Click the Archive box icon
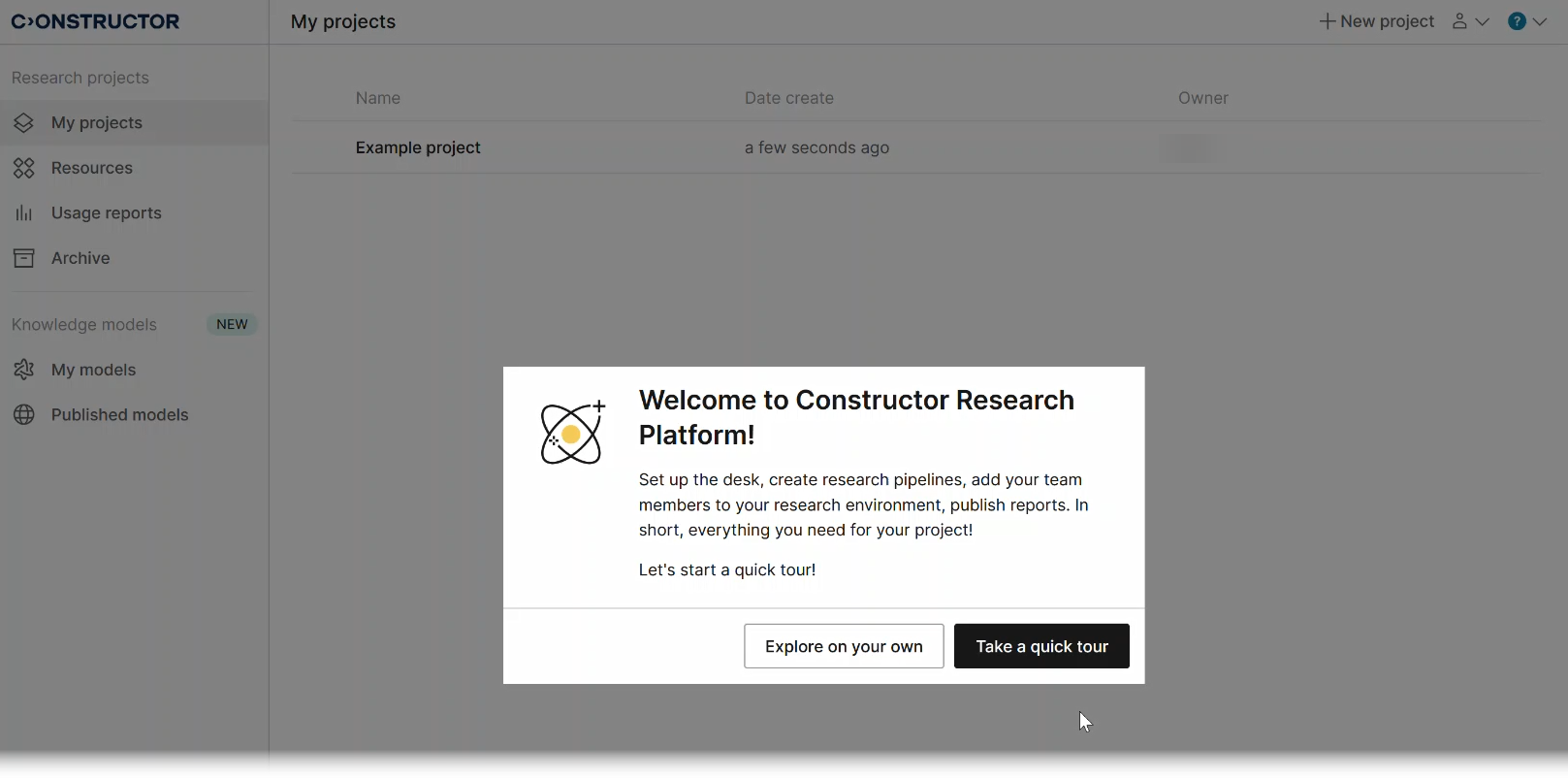Viewport: 1568px width, 779px height. (x=24, y=259)
